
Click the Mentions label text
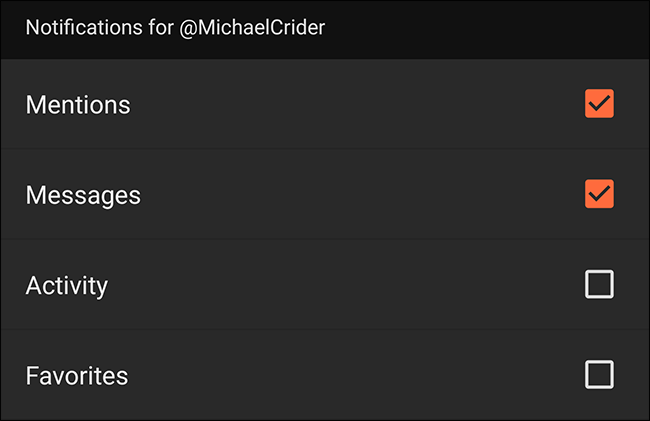(x=78, y=104)
